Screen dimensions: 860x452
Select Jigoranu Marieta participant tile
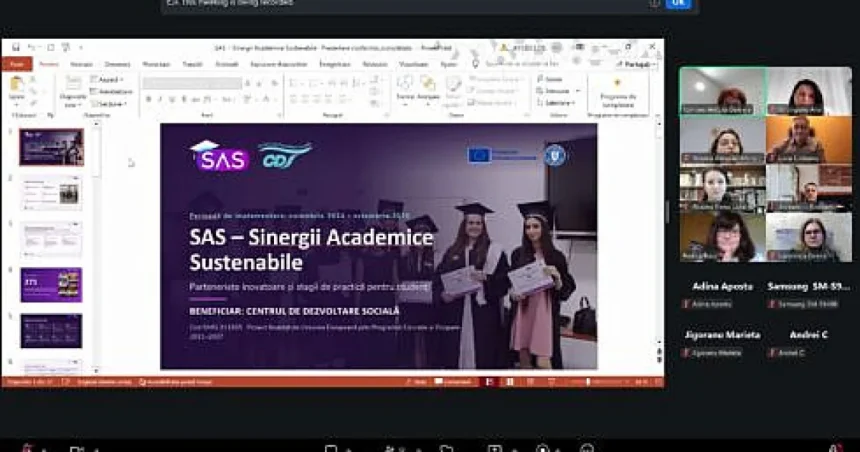pos(723,342)
